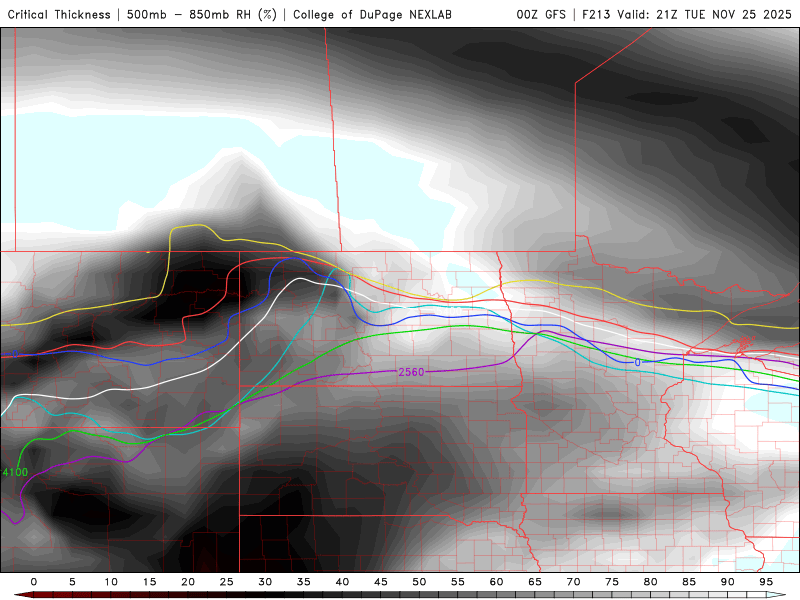Click the color bar value 25
This screenshot has height=600, width=800.
[227, 582]
